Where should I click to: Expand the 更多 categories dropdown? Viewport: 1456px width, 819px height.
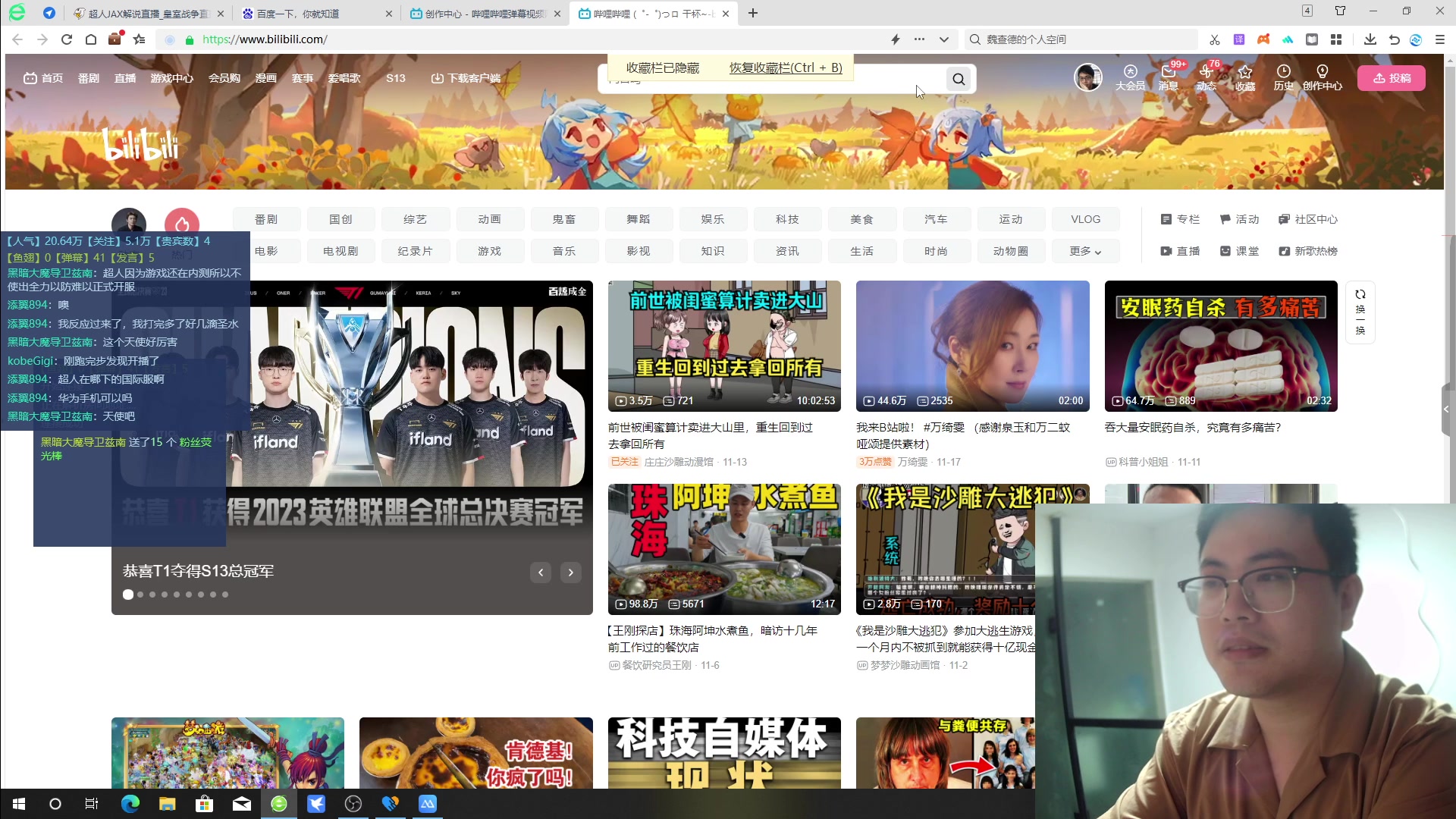click(x=1085, y=251)
